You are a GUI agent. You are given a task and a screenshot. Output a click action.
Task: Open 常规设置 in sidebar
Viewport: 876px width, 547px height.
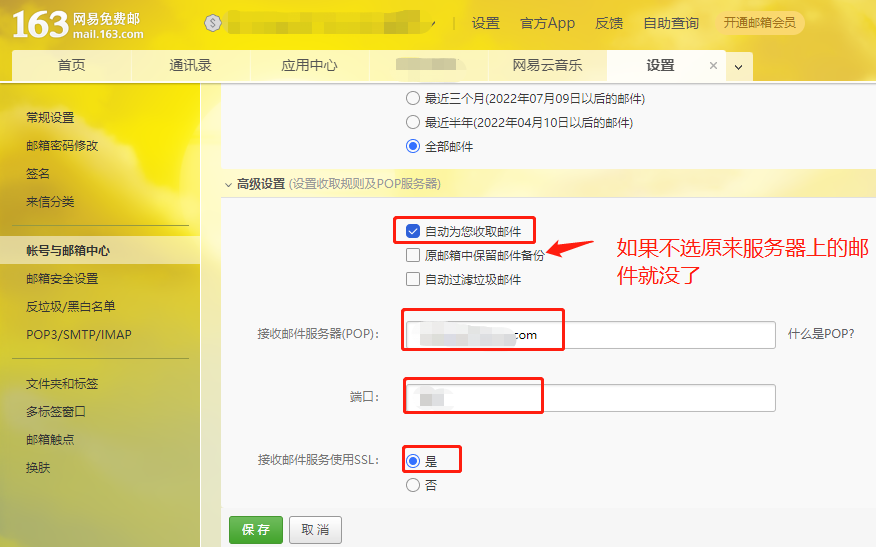50,118
